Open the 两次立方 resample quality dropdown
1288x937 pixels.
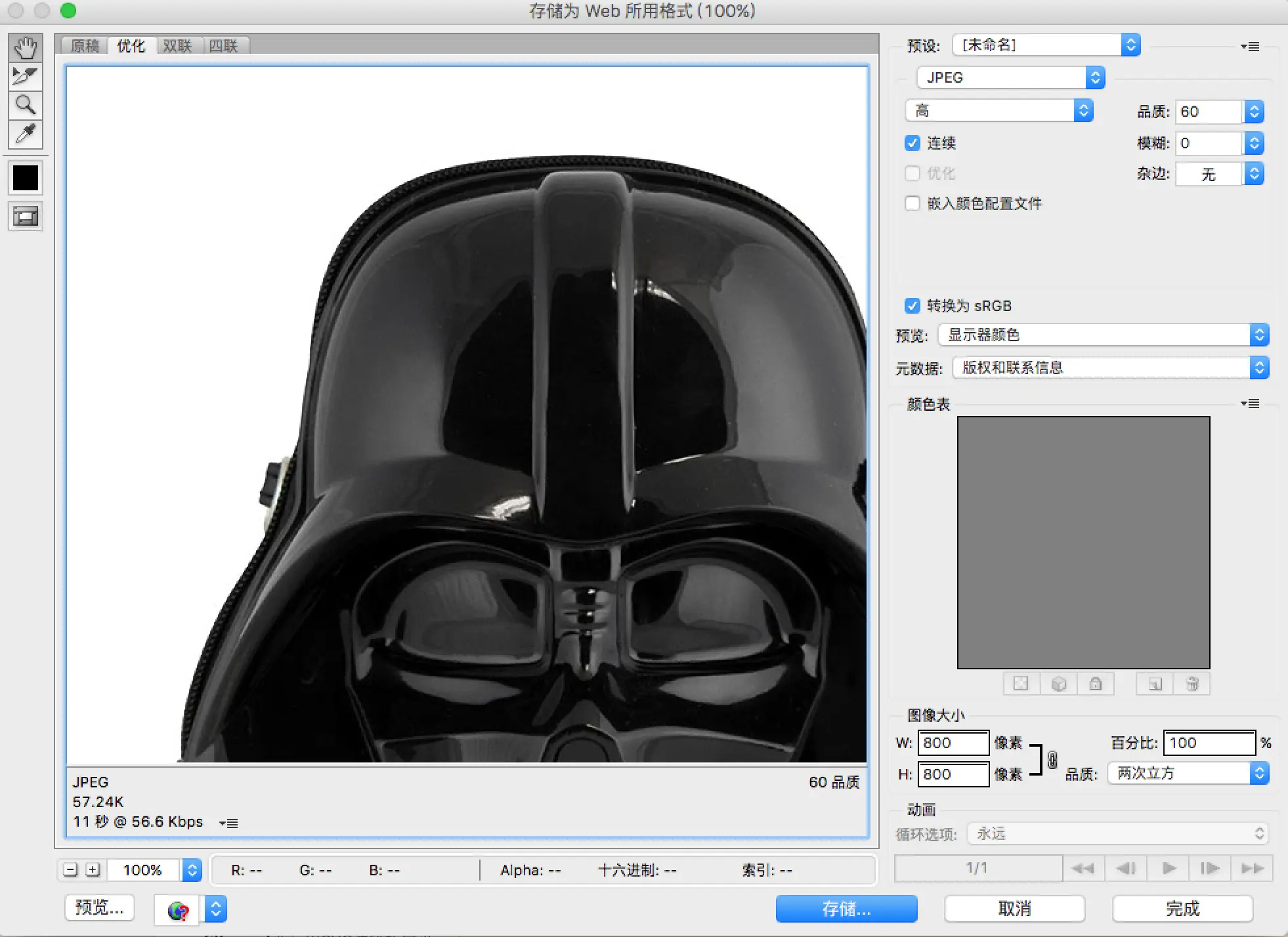(1188, 774)
